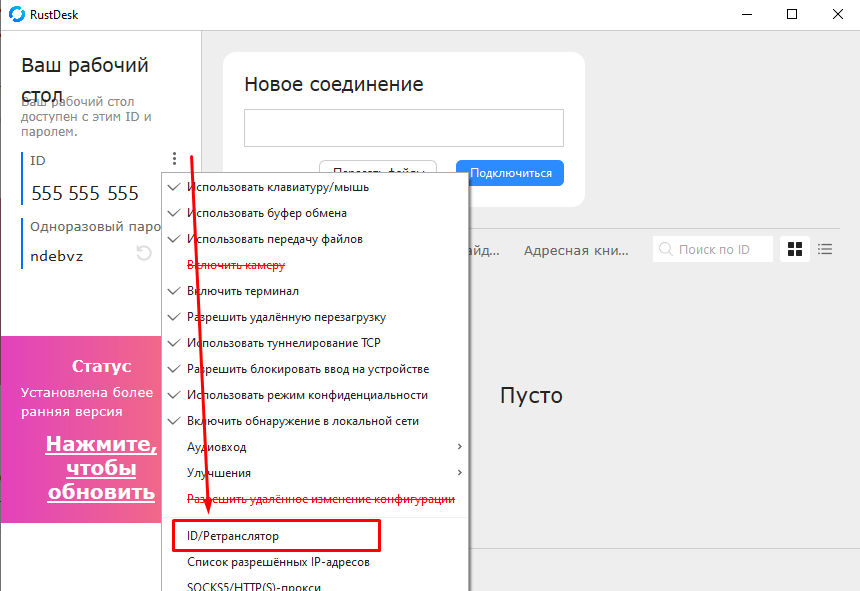
Task: Enable 'Включить камеру' option
Action: 315,265
